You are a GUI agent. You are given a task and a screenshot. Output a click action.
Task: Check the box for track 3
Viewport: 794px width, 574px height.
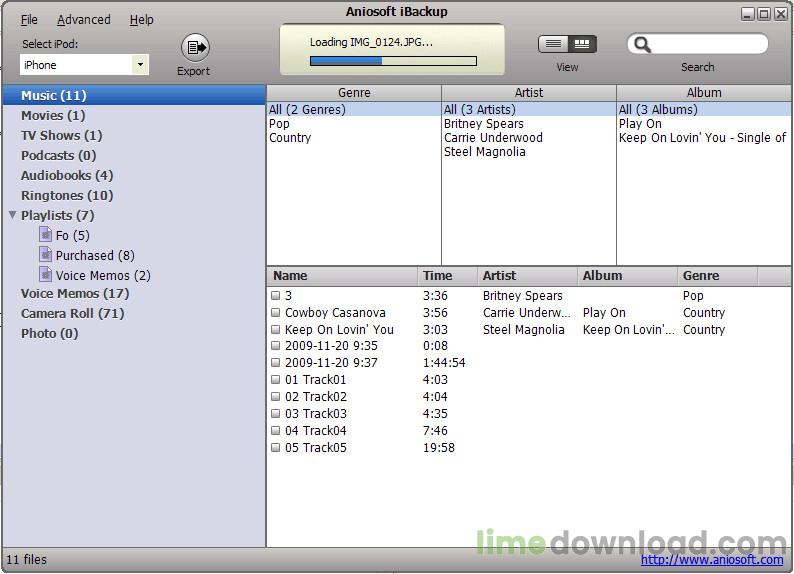click(x=275, y=295)
